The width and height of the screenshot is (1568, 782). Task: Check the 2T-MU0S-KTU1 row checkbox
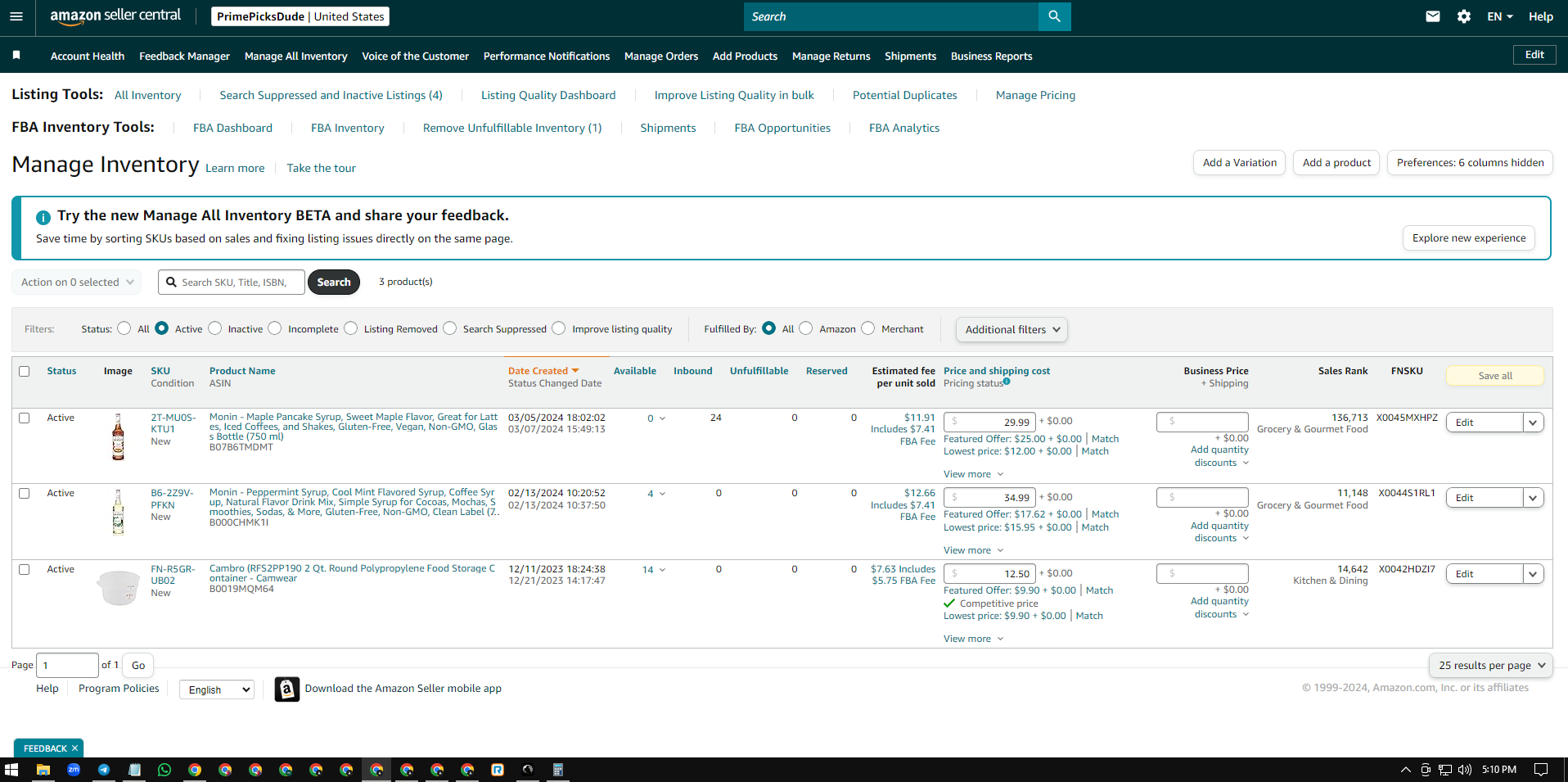pos(25,418)
